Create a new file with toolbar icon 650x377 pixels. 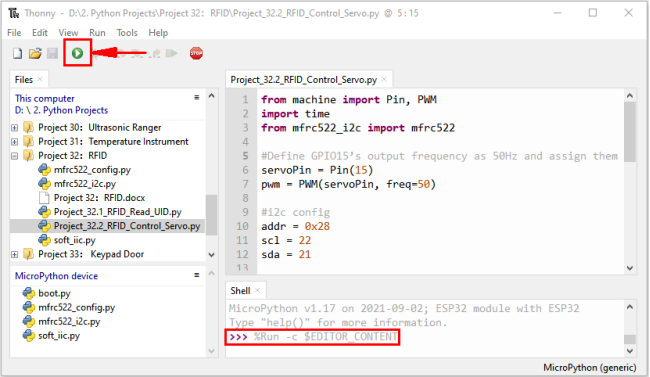pyautogui.click(x=17, y=53)
